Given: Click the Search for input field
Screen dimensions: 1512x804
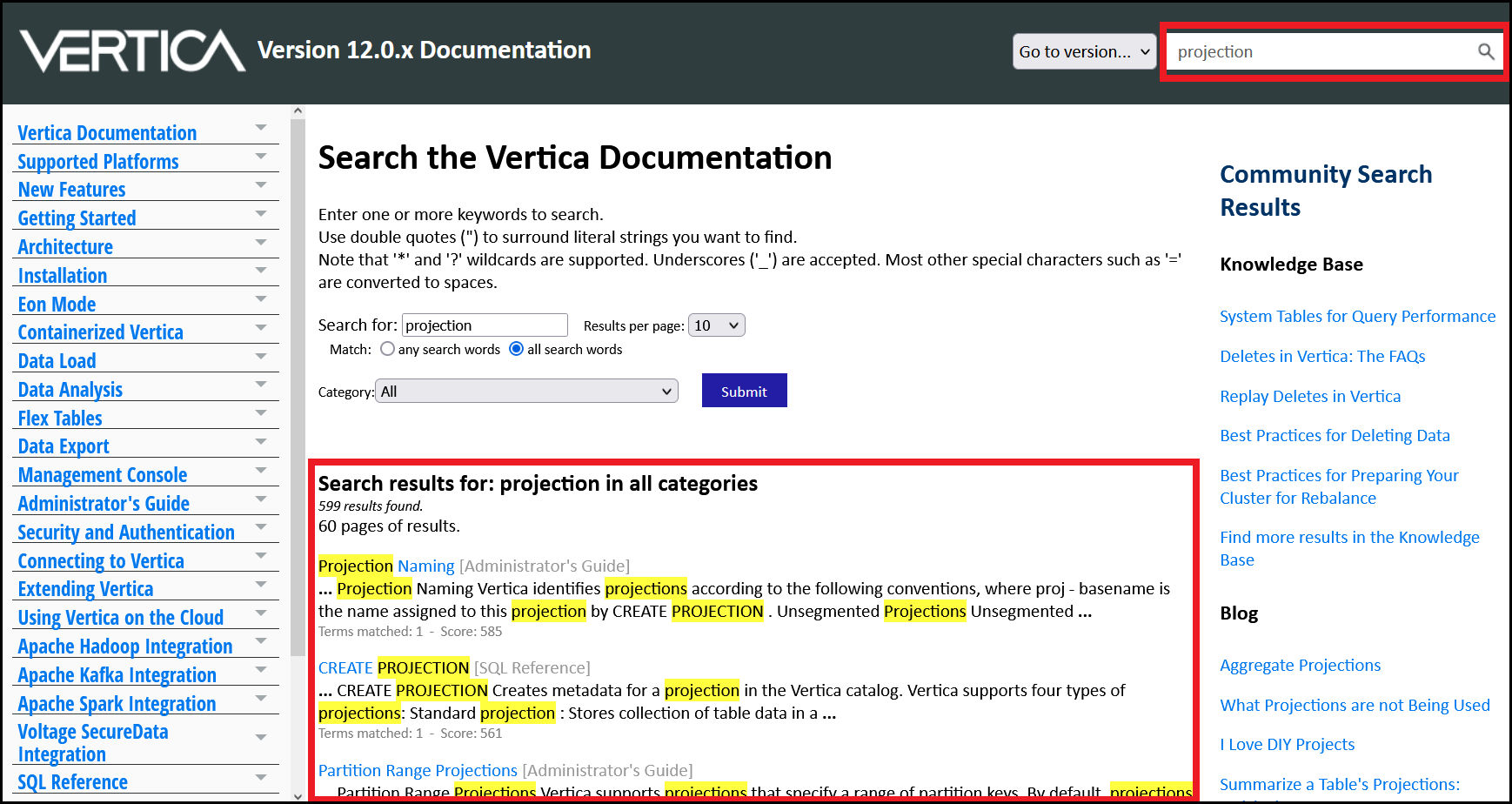Looking at the screenshot, I should (485, 325).
